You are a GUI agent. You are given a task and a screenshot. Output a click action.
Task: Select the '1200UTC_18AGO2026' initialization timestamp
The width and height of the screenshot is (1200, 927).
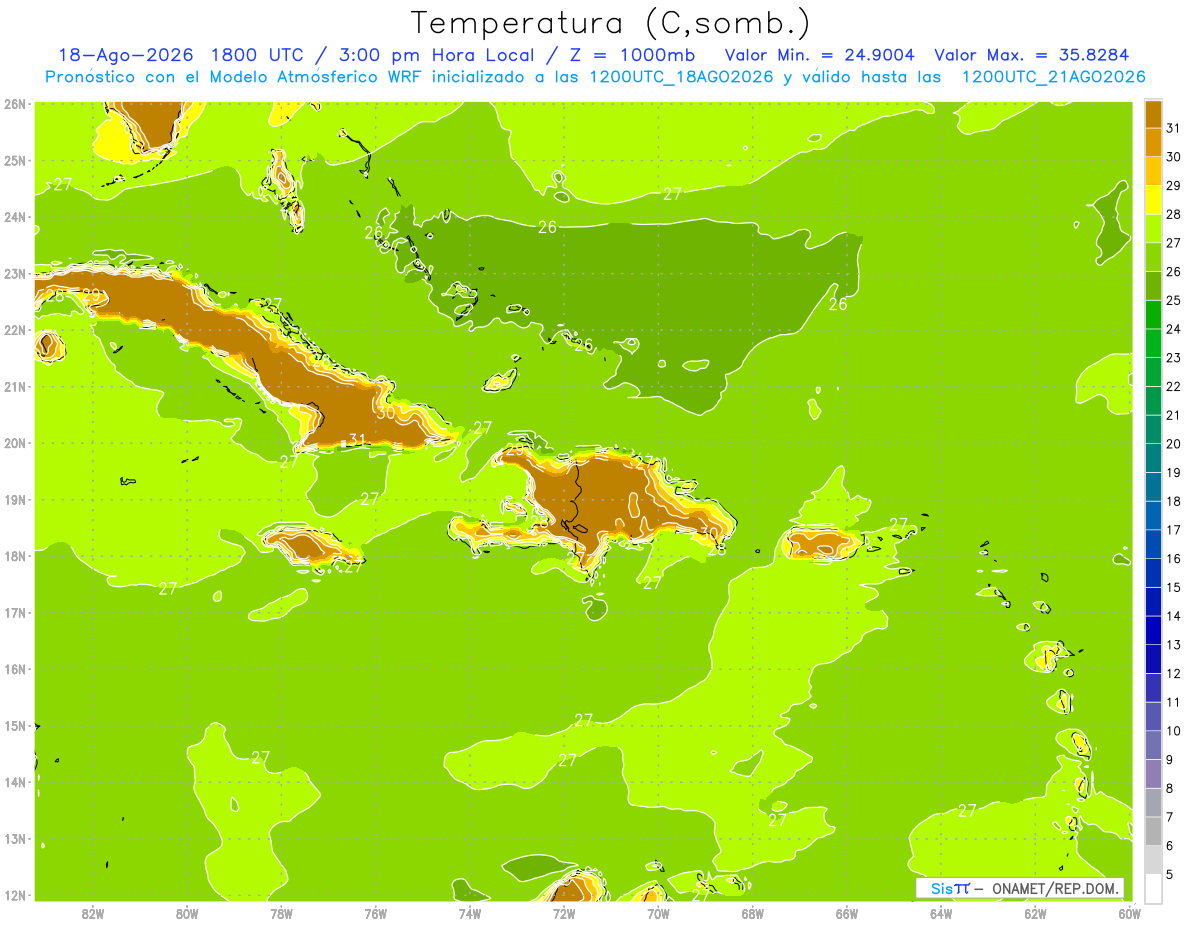pyautogui.click(x=681, y=77)
